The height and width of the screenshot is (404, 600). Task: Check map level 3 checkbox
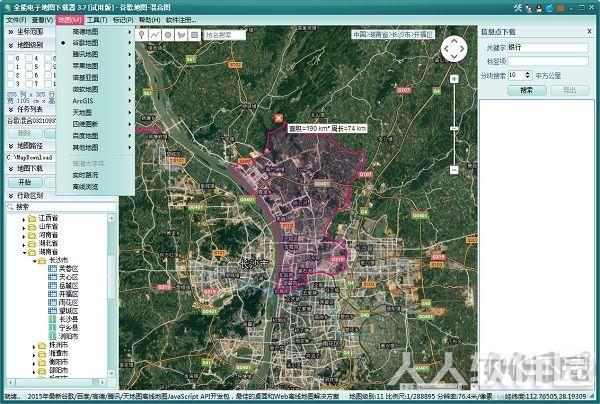click(10, 83)
